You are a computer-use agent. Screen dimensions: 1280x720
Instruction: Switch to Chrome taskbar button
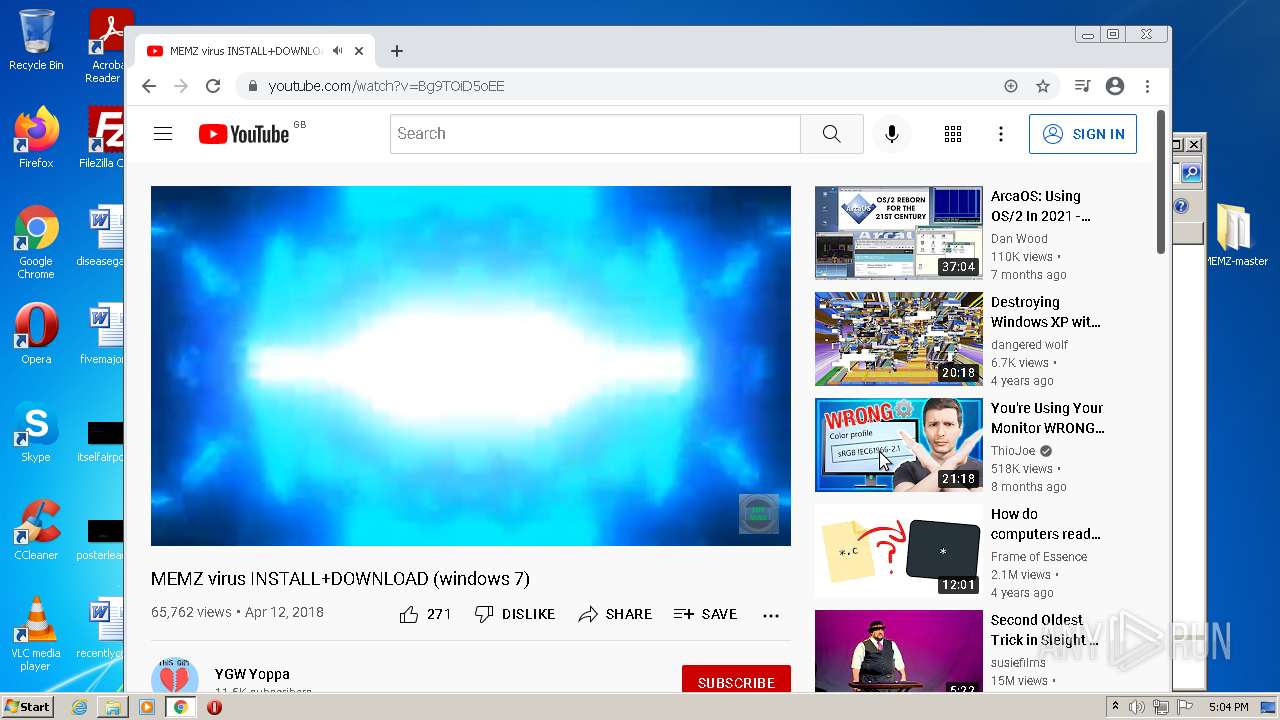point(181,707)
